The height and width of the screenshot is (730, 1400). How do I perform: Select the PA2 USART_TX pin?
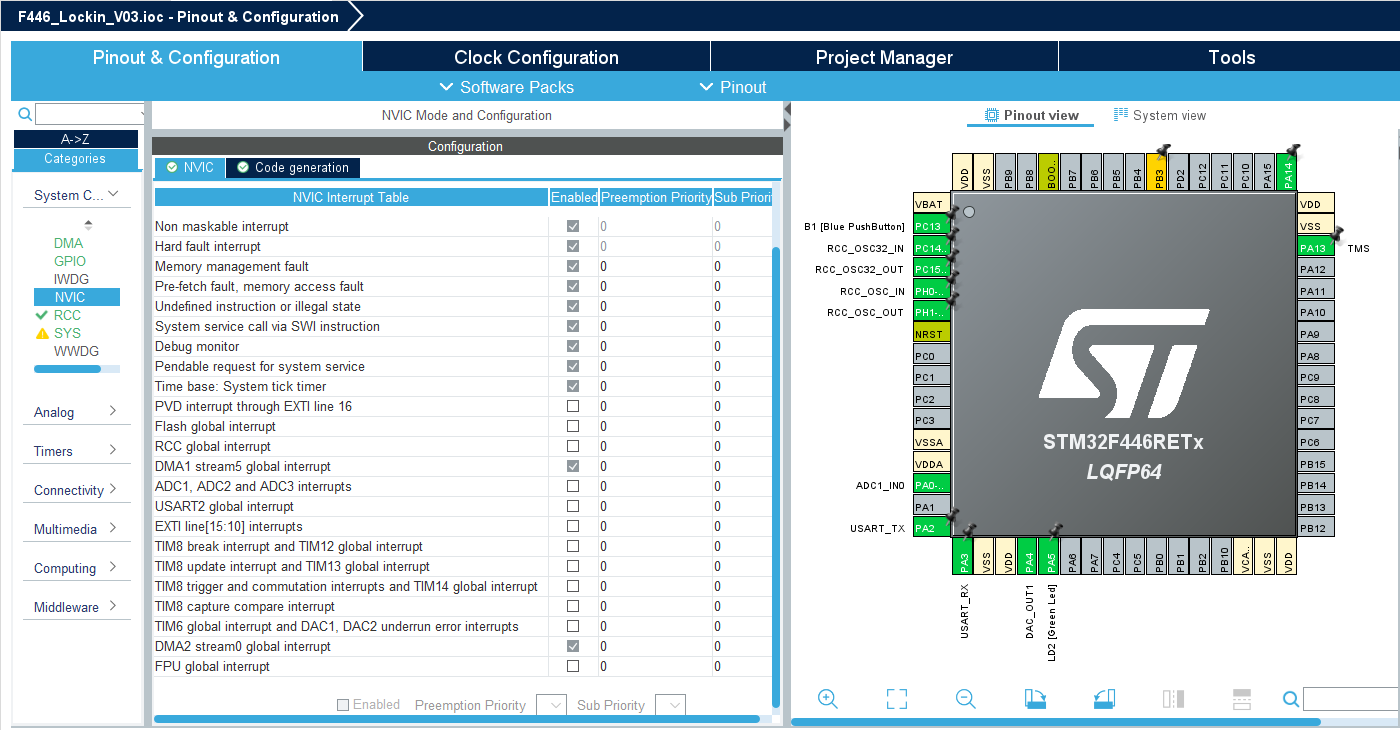(932, 528)
